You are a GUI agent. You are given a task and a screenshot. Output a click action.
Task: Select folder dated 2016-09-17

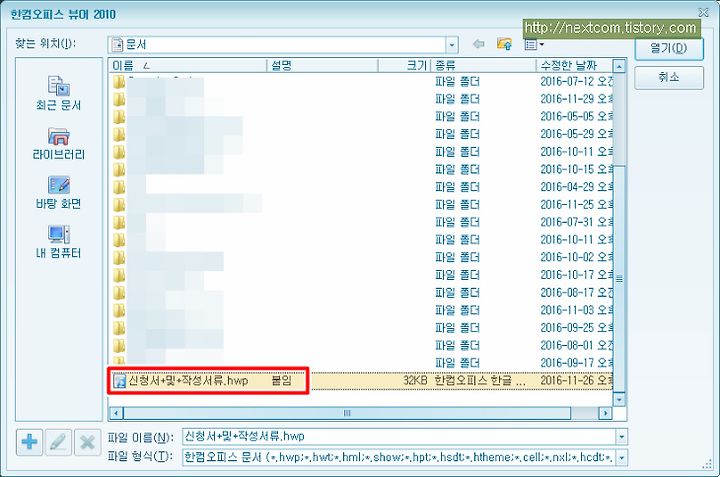pyautogui.click(x=361, y=363)
